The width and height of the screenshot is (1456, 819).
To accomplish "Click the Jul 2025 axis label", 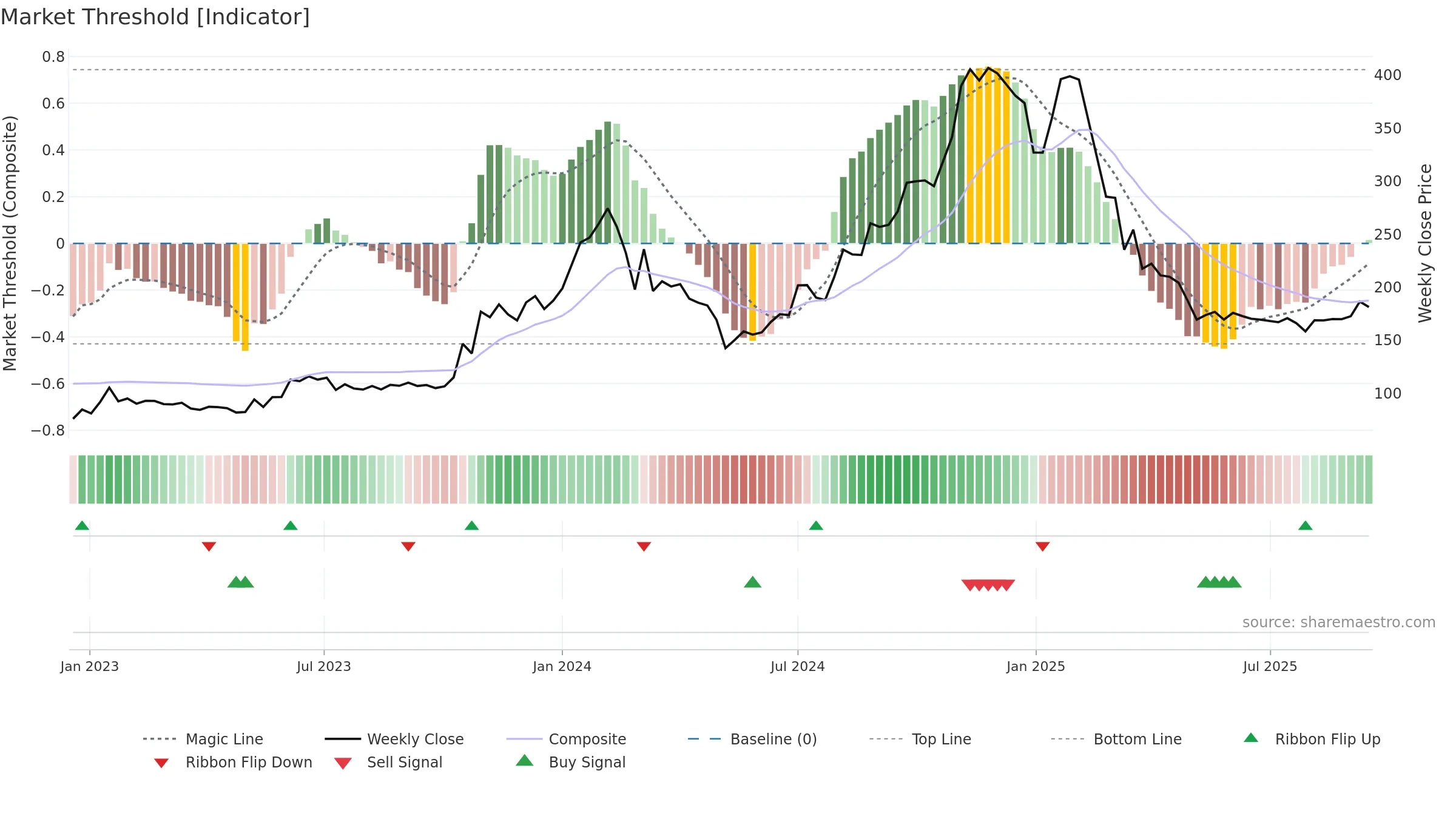I will tap(1270, 666).
